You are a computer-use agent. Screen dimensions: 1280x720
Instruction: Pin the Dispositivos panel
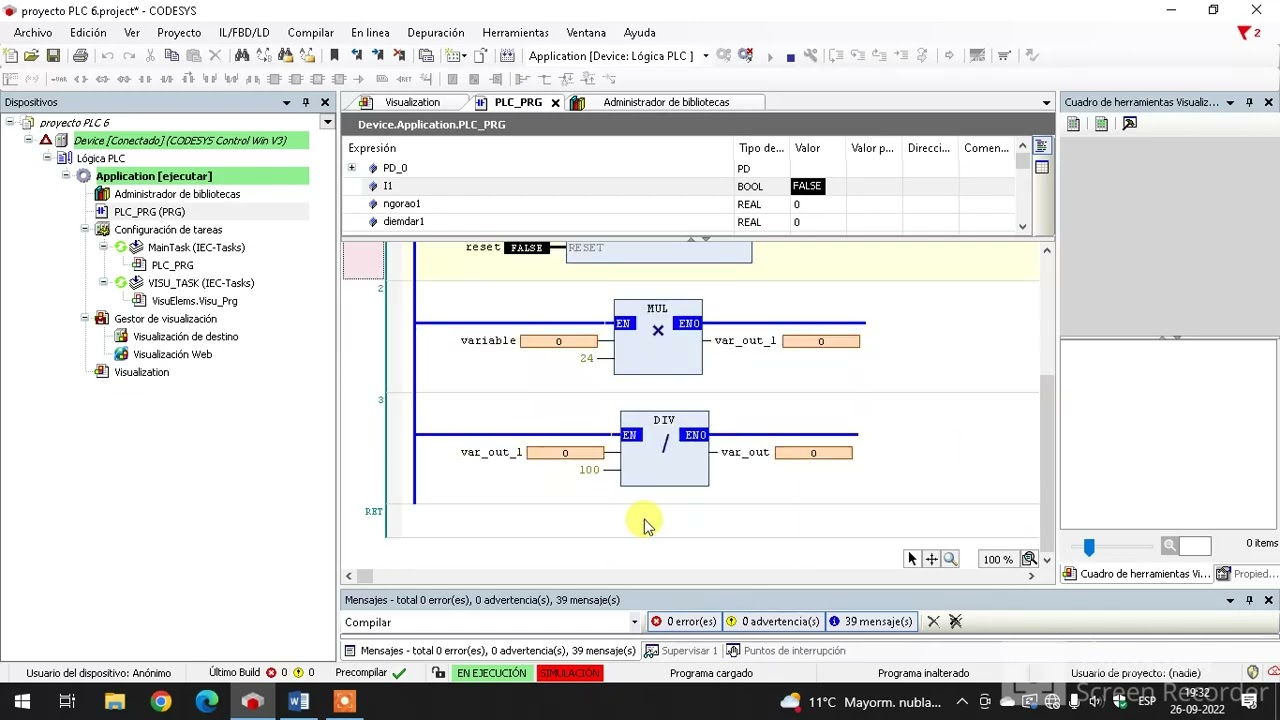click(306, 102)
